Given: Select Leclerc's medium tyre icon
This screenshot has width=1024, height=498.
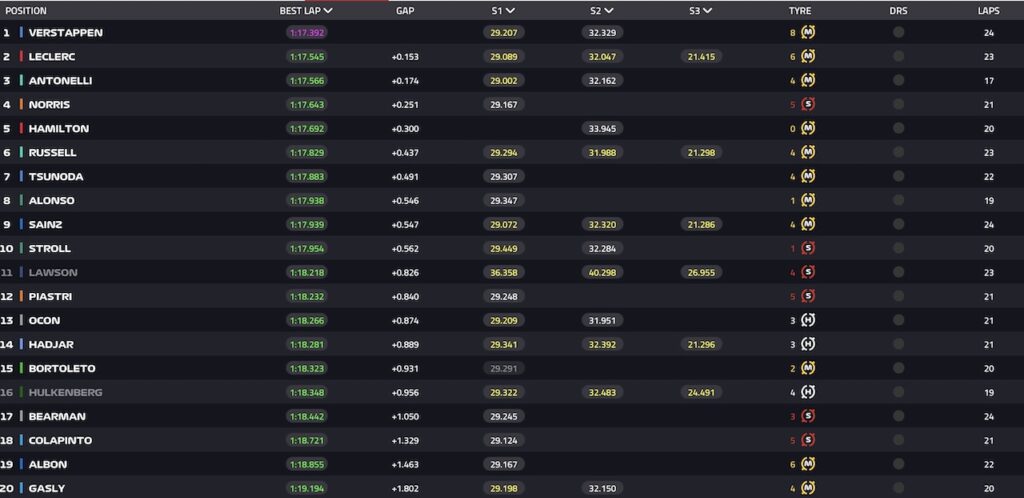Looking at the screenshot, I should [808, 56].
